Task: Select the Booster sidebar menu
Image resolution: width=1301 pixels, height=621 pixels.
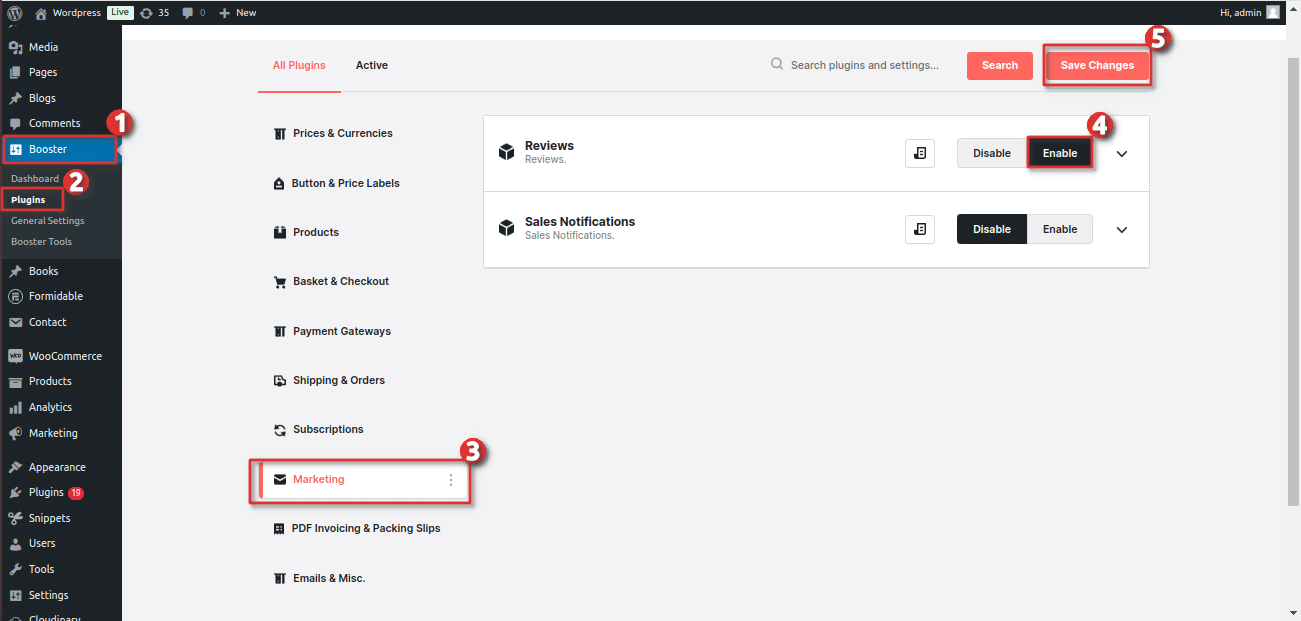Action: coord(60,149)
